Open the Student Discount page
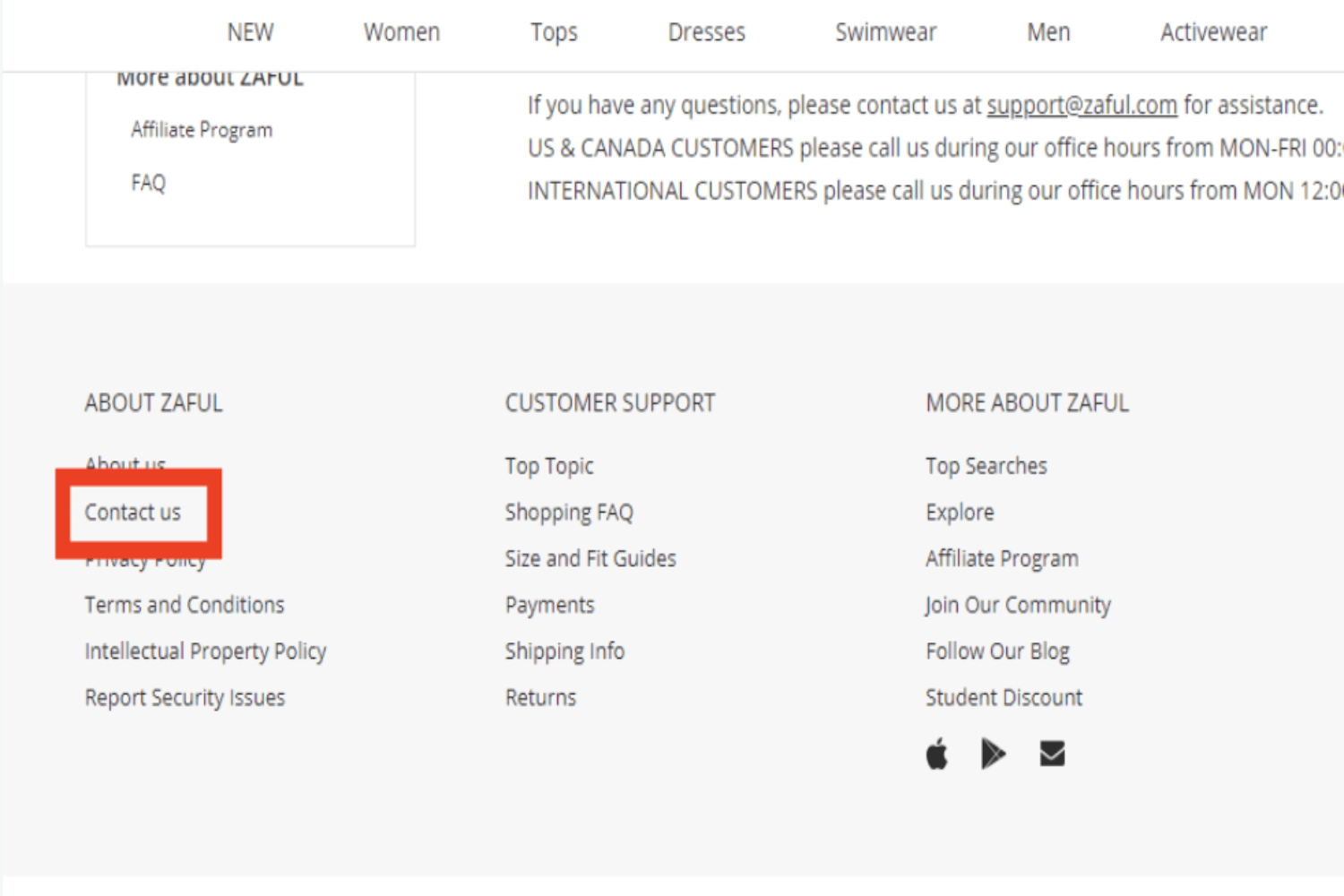 [x=1004, y=698]
